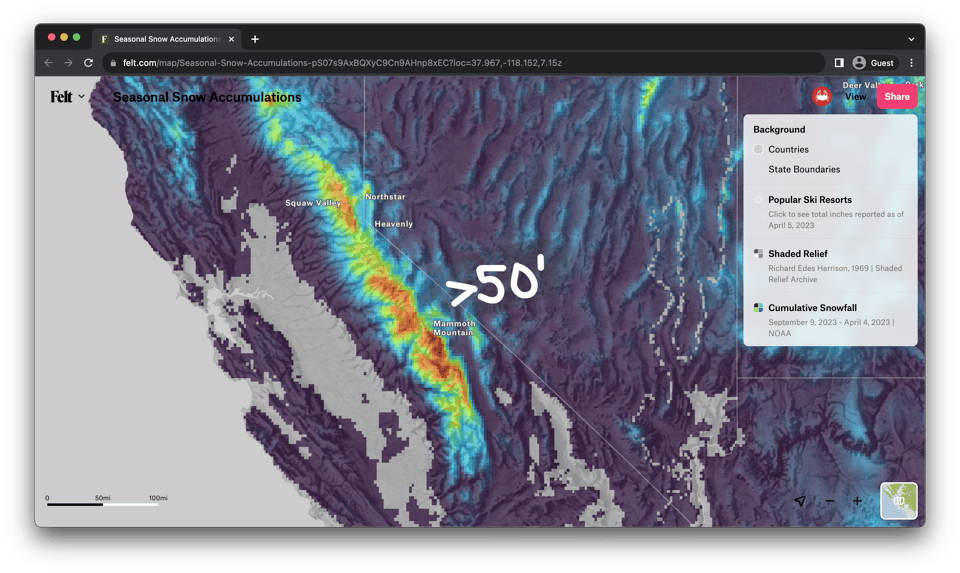Click the Cumulative Snowfall color legend swatch

click(759, 308)
